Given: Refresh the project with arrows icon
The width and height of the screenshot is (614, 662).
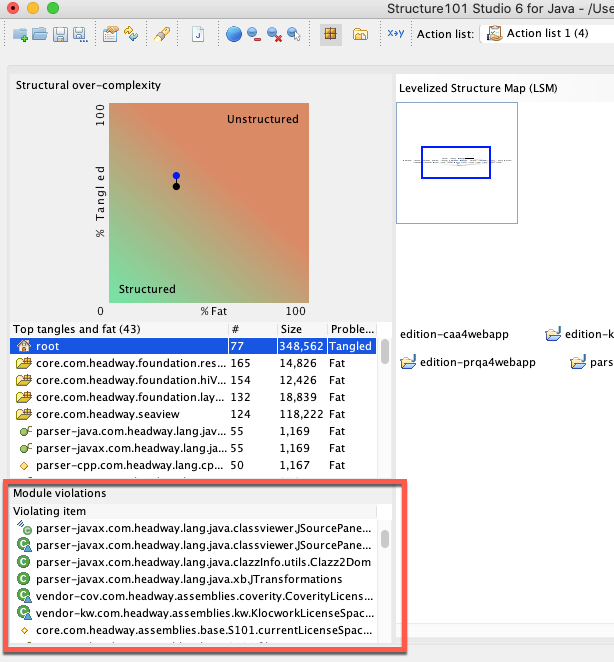Looking at the screenshot, I should [x=131, y=34].
